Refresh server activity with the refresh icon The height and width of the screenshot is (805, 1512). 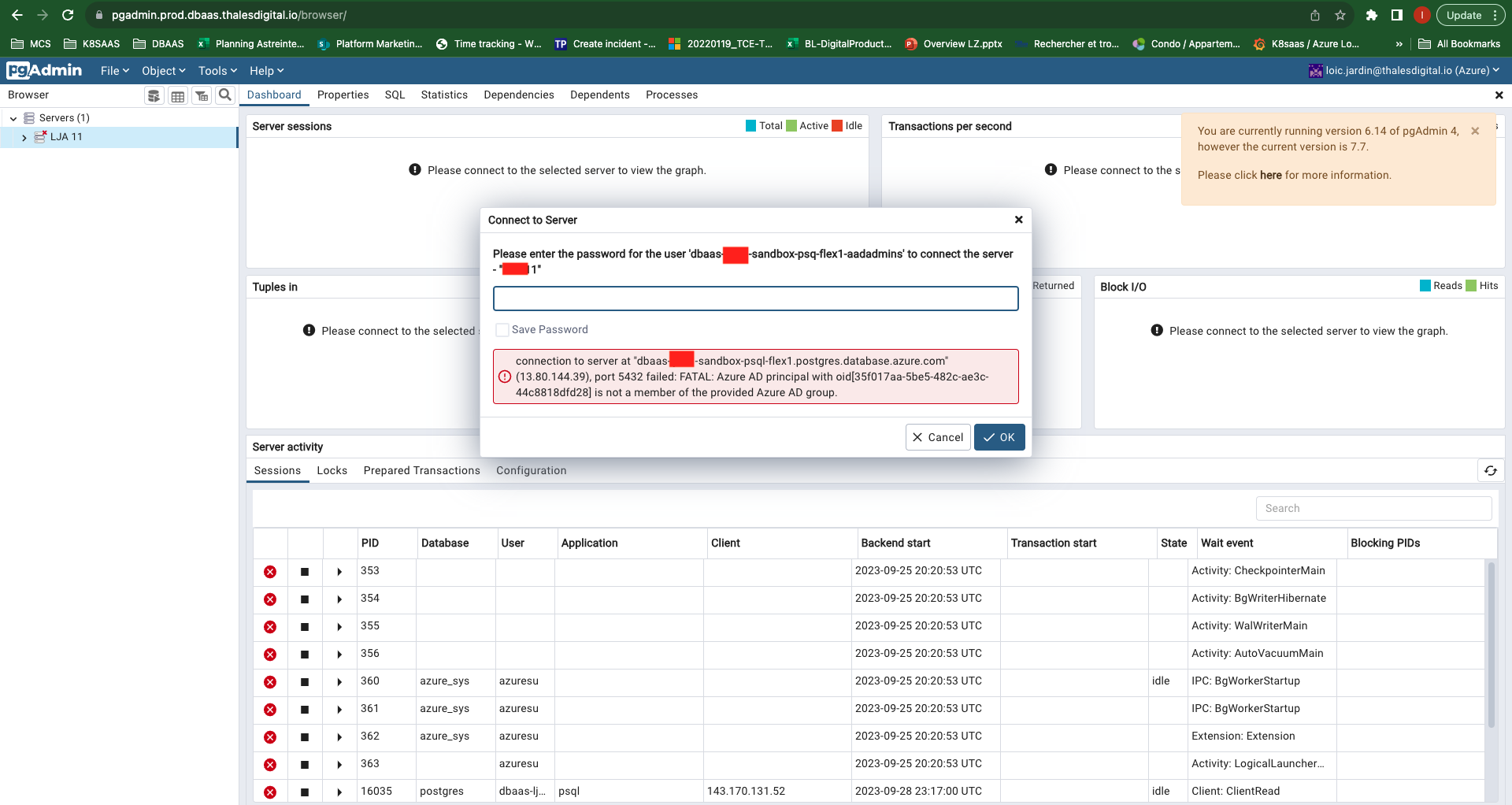(x=1490, y=470)
